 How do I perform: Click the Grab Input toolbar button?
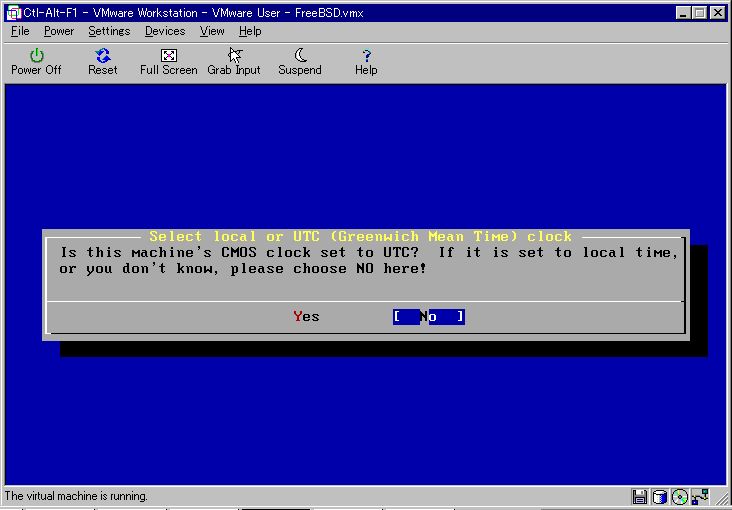click(234, 62)
